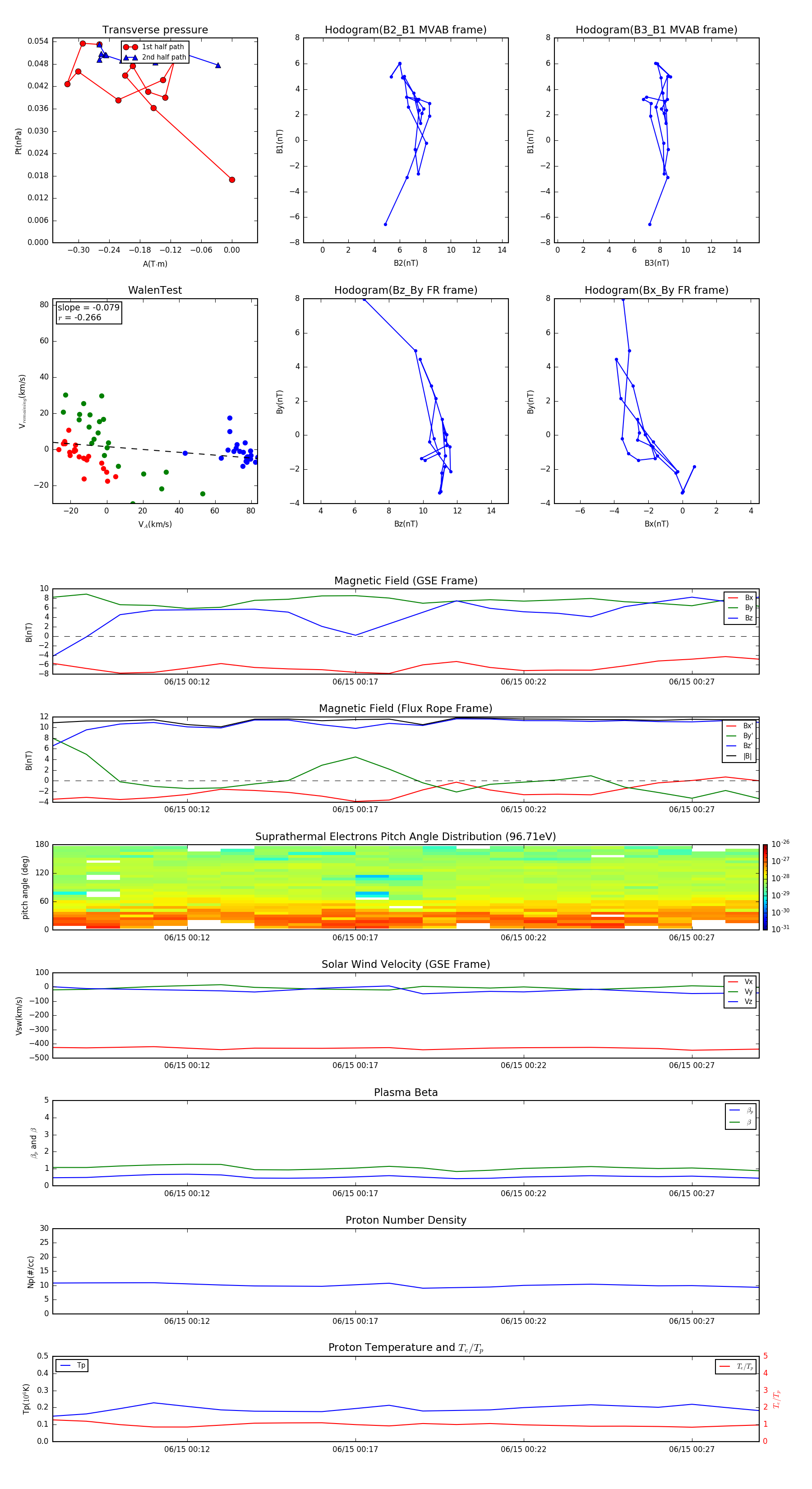This screenshot has height=1489, width=812.
Task: Click the 'Magnetic Field (Flux Rope Frame)' title
Action: tap(406, 709)
